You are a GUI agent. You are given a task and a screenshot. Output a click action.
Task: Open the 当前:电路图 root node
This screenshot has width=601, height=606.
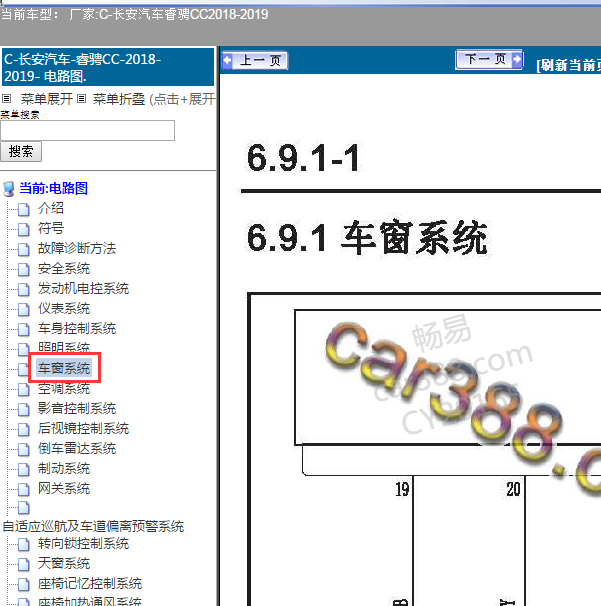coord(53,188)
